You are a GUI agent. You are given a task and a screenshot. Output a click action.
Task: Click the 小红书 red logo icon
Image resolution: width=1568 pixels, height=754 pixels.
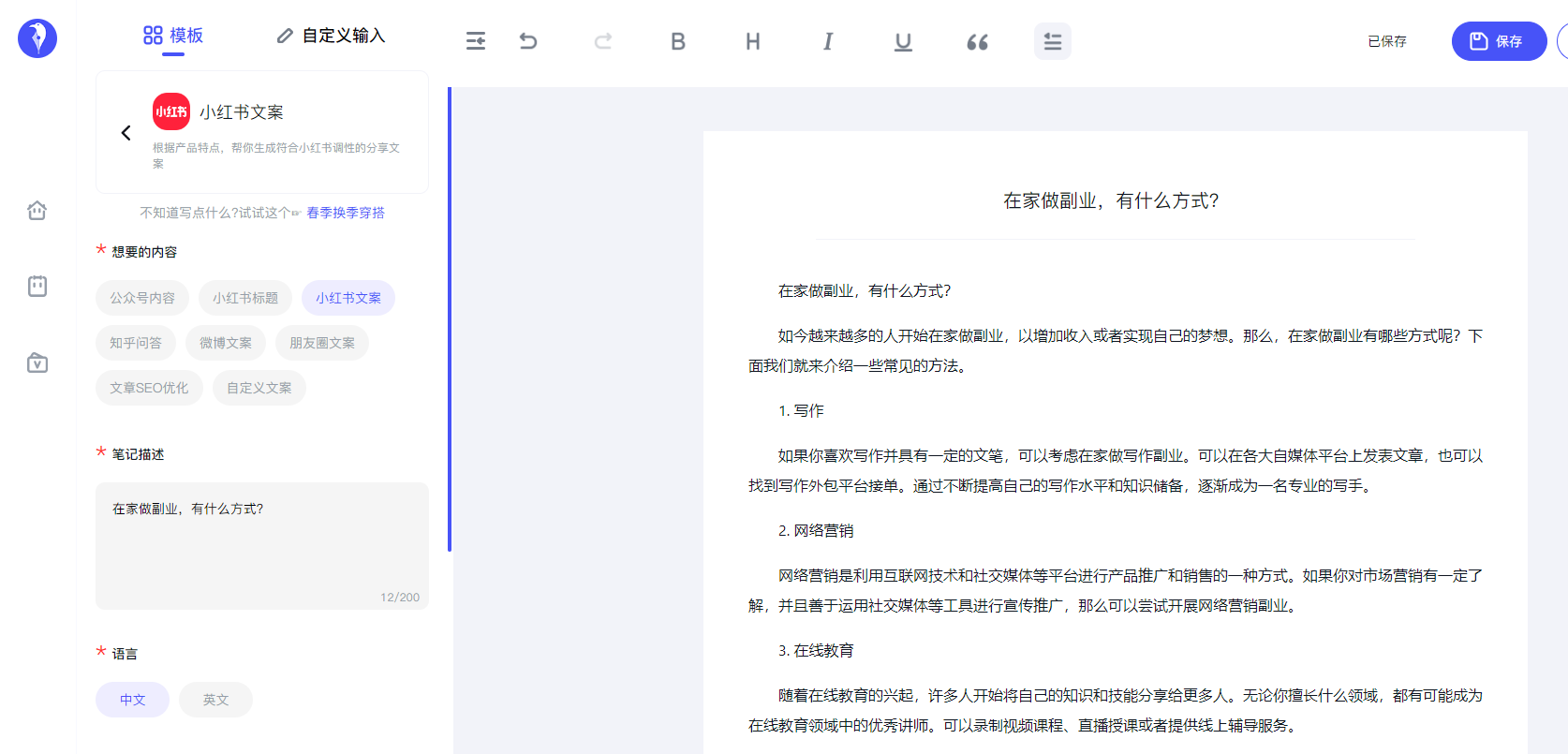171,111
